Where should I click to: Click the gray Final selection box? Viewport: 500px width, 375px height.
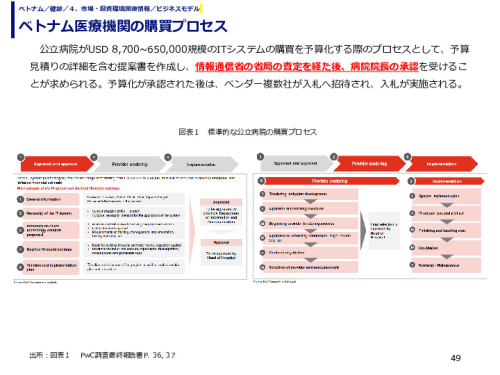(x=384, y=231)
